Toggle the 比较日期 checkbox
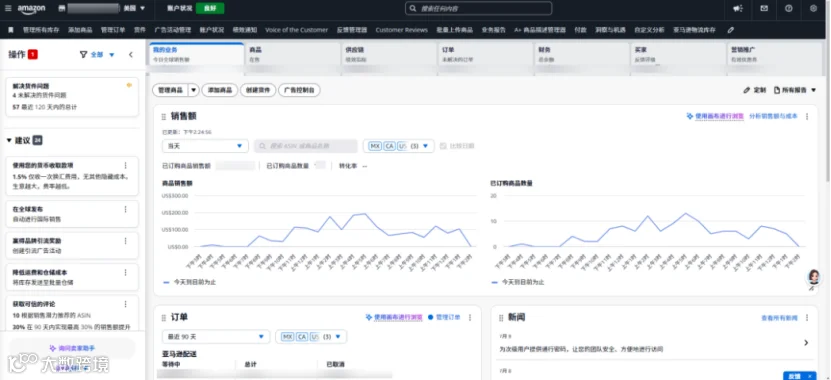Viewport: 831px width, 380px height. click(x=443, y=146)
